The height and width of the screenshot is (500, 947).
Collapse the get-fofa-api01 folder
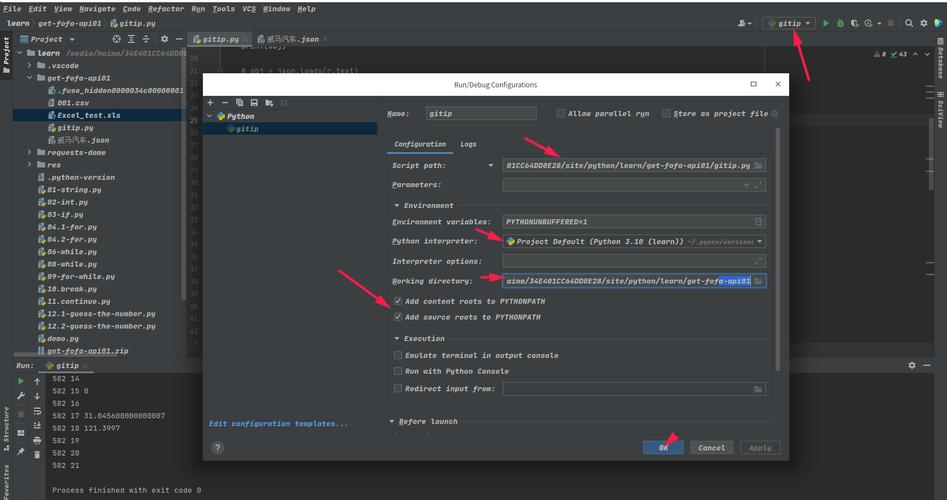tap(30, 78)
